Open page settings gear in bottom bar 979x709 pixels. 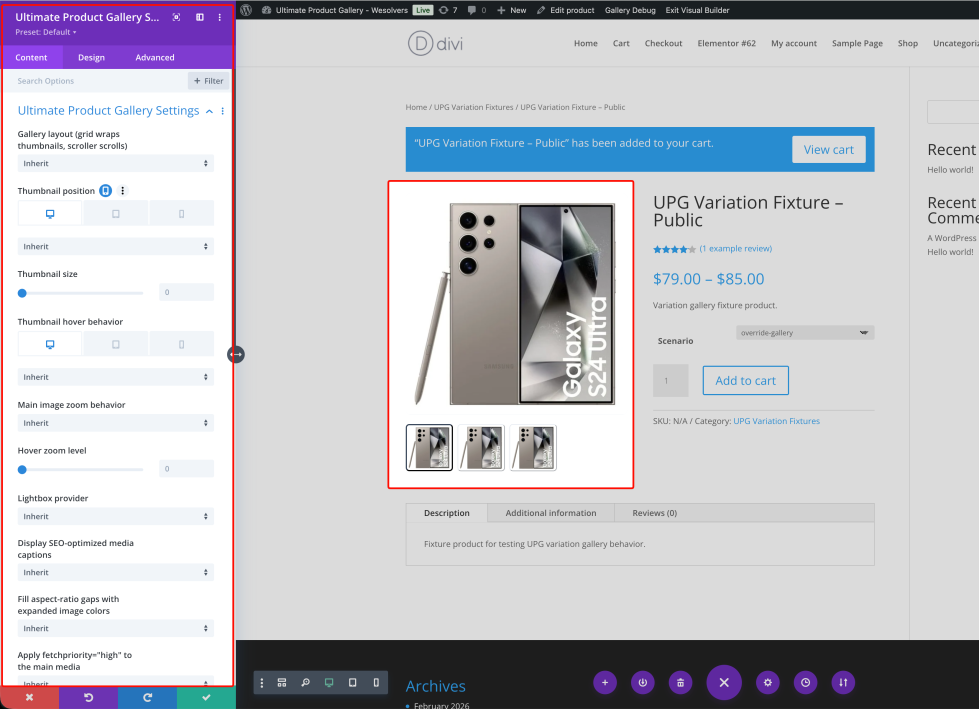coord(768,683)
